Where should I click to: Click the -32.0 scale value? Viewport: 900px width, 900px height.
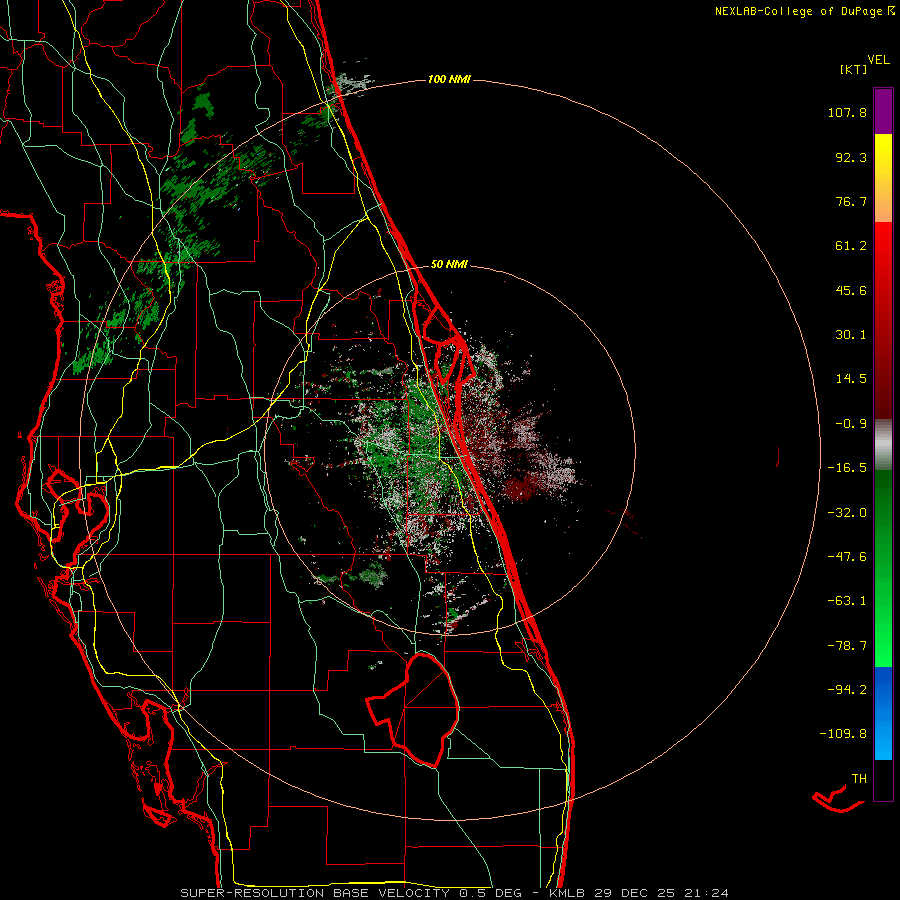847,513
